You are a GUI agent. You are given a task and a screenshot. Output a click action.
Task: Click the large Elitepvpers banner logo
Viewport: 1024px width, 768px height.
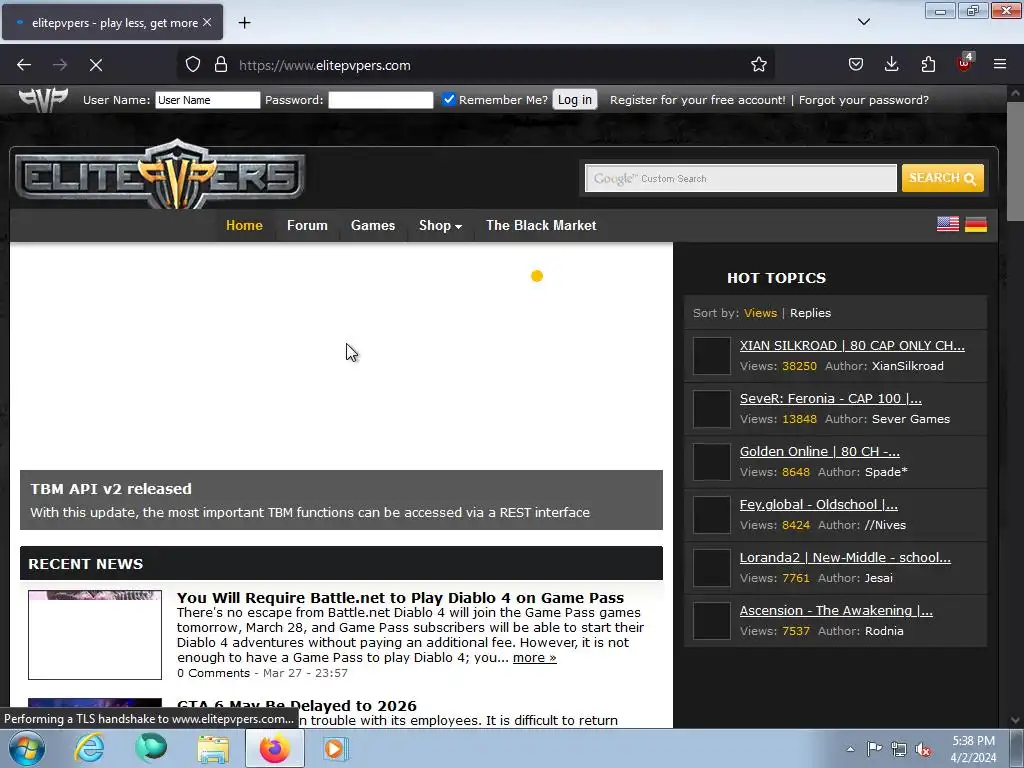click(x=160, y=174)
